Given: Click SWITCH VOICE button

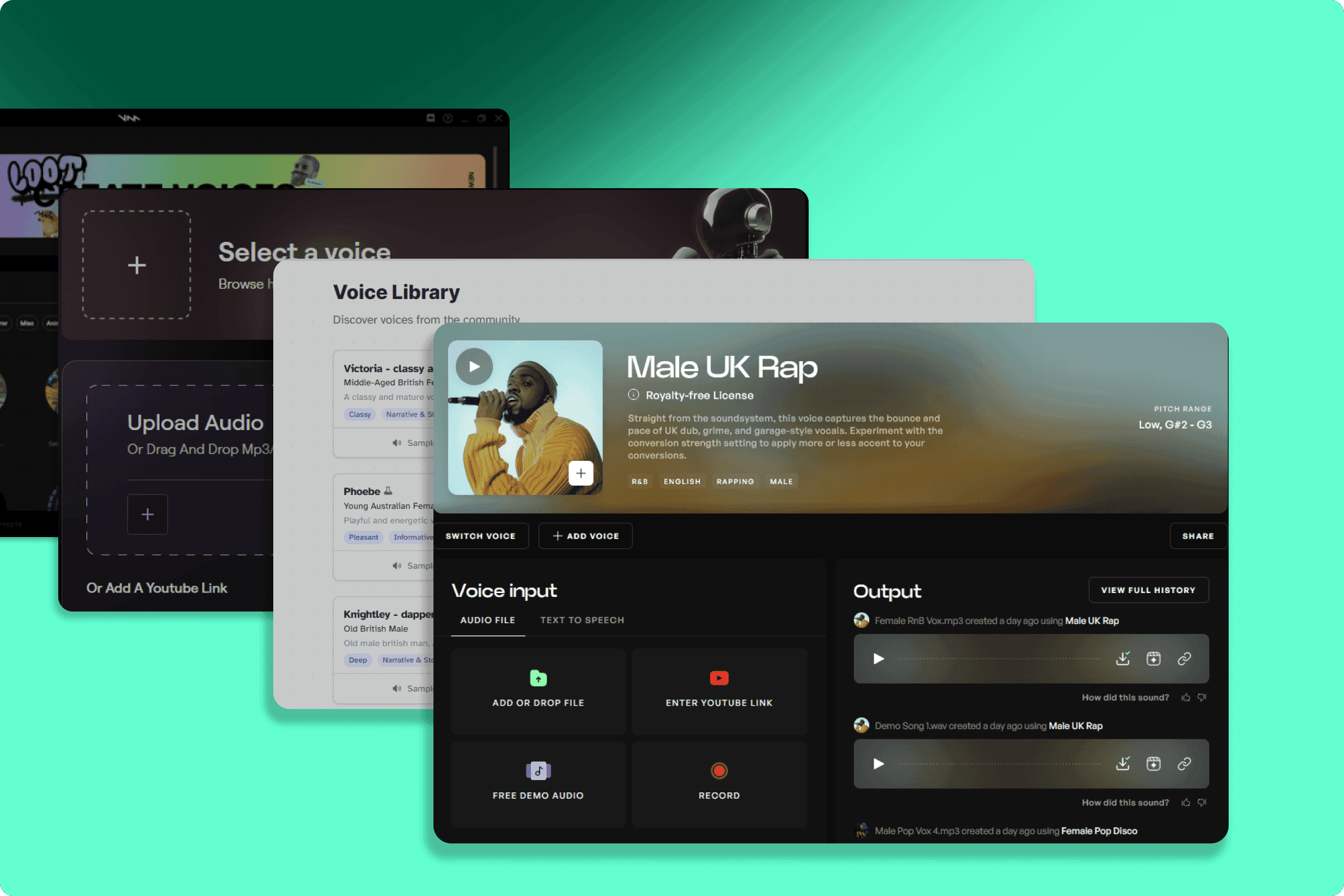Looking at the screenshot, I should pyautogui.click(x=481, y=536).
